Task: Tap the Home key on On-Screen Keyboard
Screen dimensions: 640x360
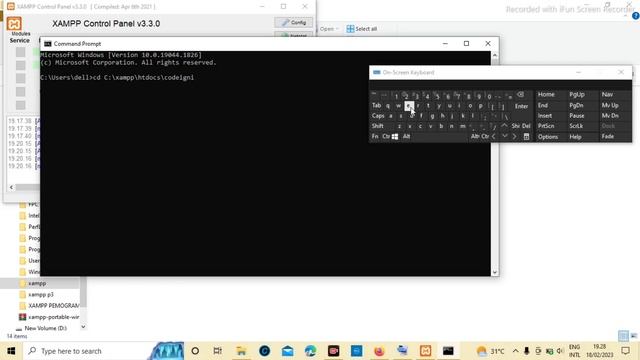Action: click(546, 95)
